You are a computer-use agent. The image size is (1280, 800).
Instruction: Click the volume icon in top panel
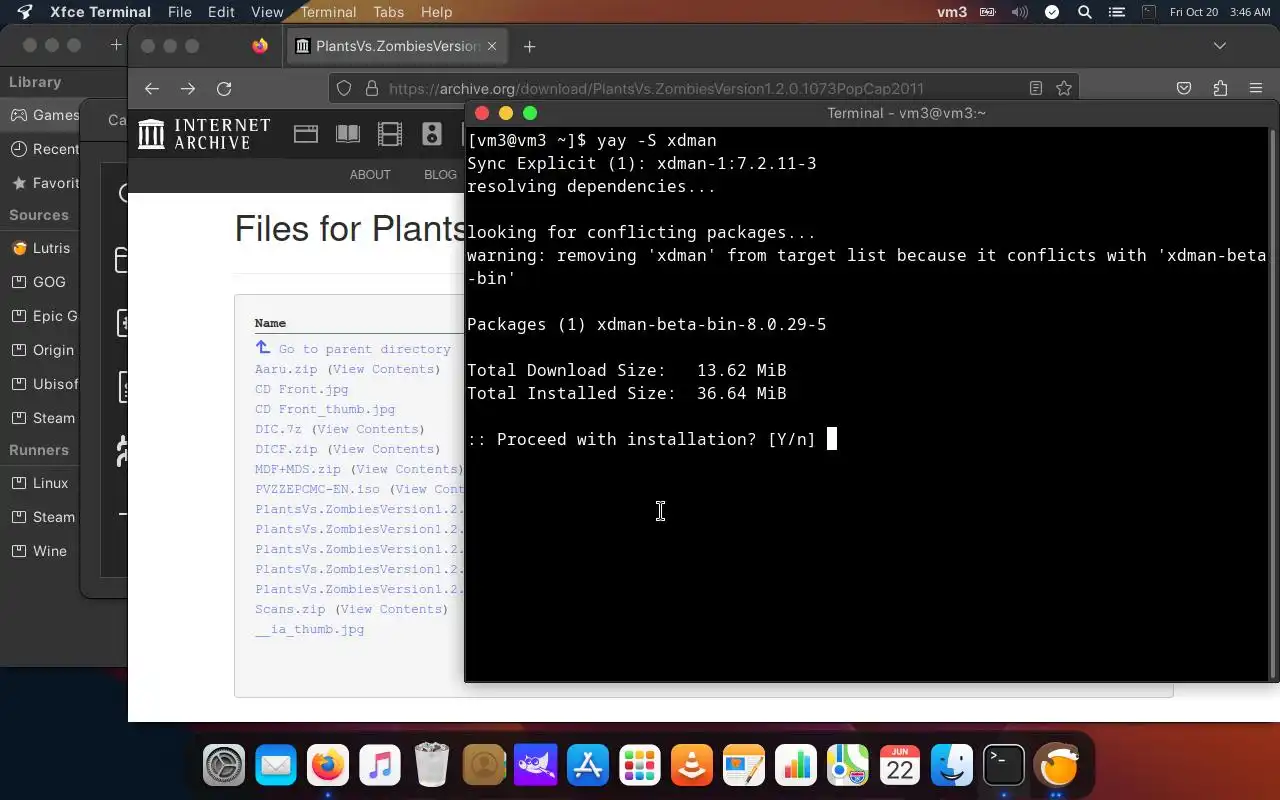point(1019,12)
